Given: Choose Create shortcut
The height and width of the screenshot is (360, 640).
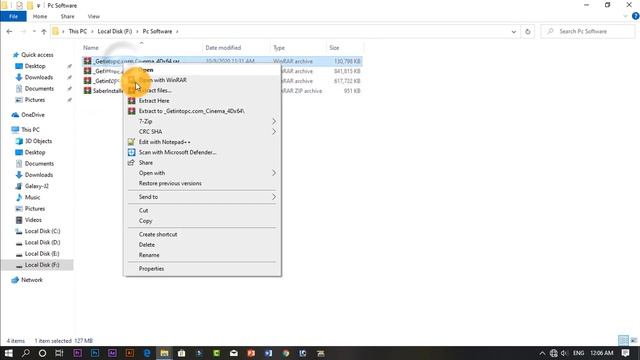Looking at the screenshot, I should (x=158, y=234).
